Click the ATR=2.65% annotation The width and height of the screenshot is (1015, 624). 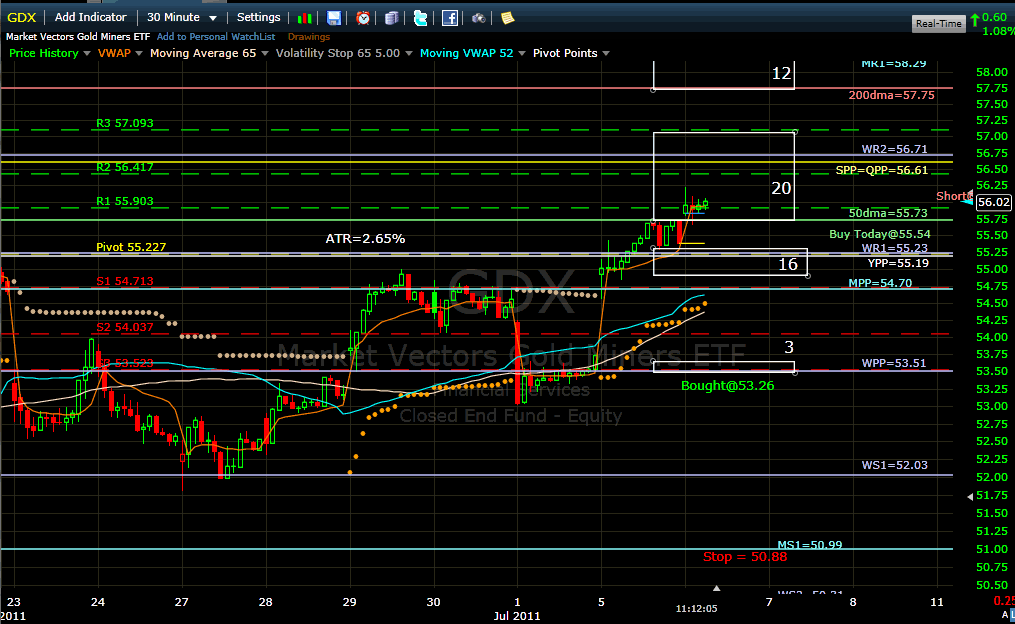tap(365, 239)
